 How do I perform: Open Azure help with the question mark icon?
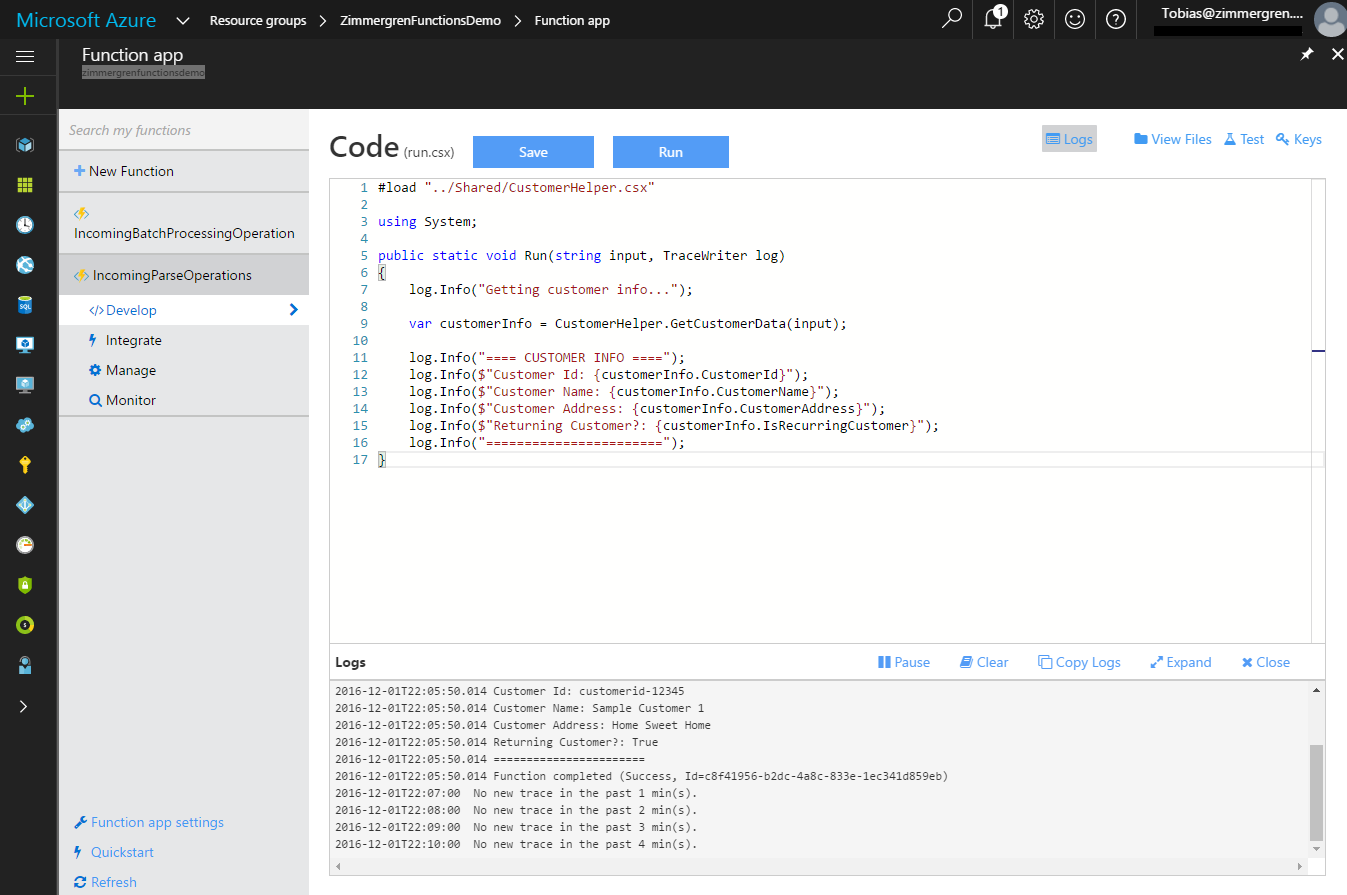pyautogui.click(x=1115, y=19)
